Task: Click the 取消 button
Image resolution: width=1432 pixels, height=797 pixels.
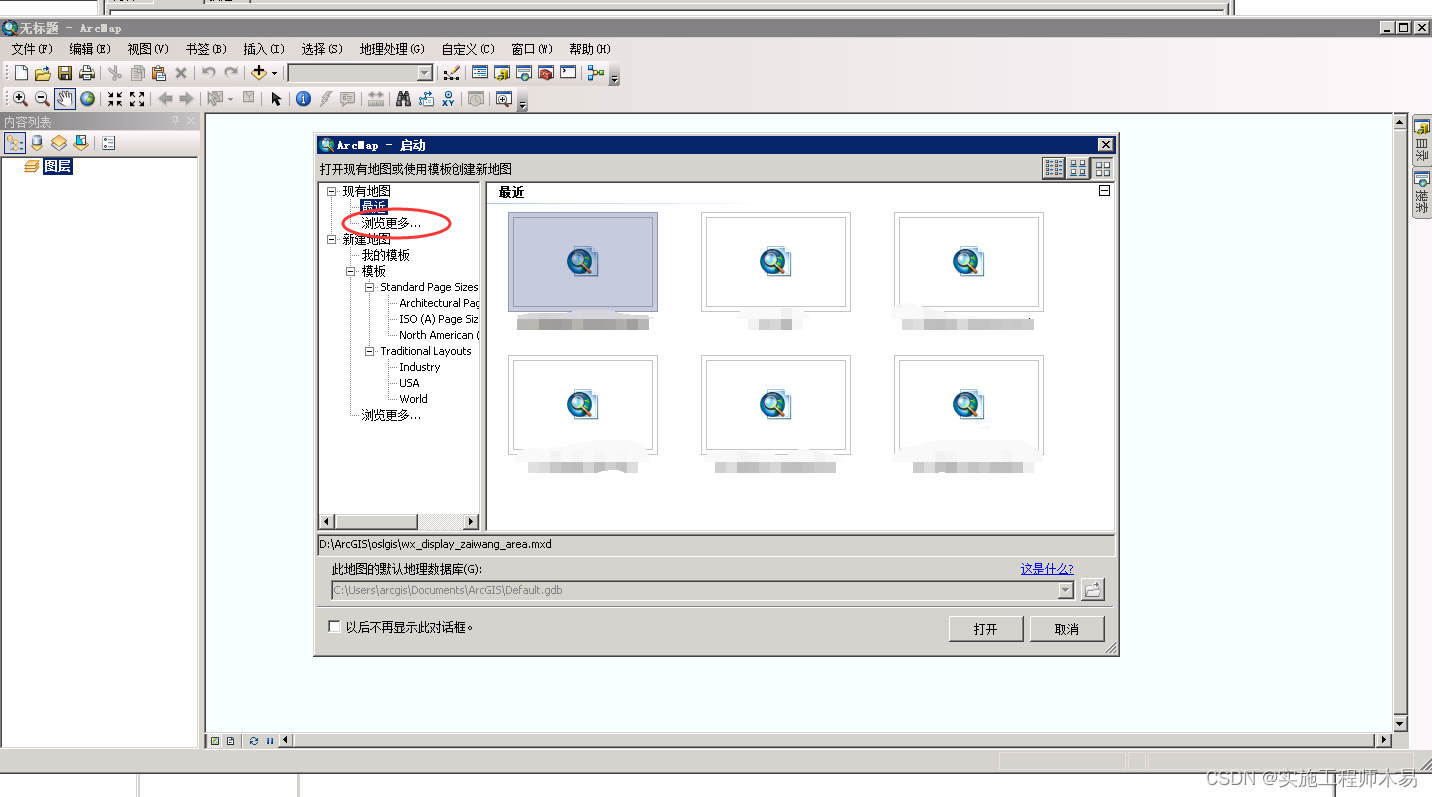Action: [x=1067, y=629]
